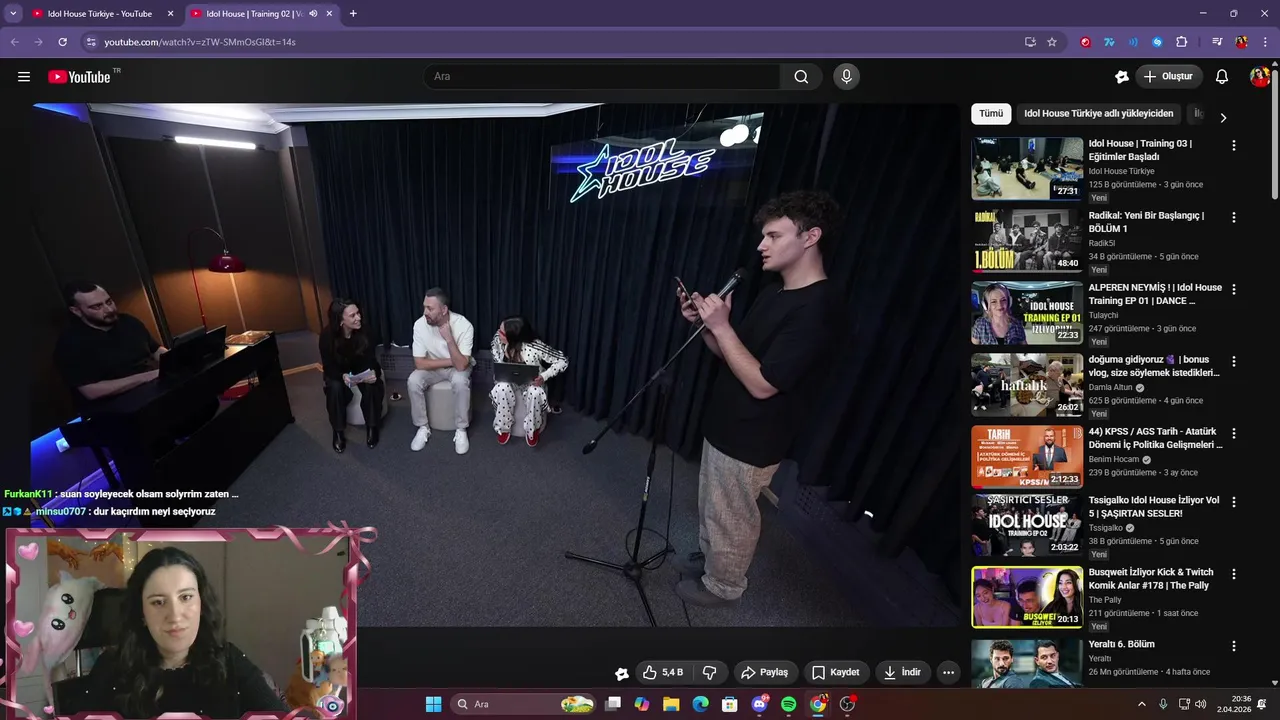
Task: Open options menu for Radikal video
Action: click(x=1233, y=217)
